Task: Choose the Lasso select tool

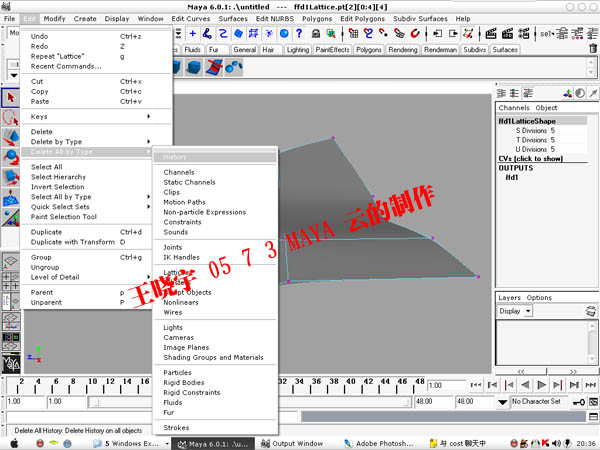Action: tap(11, 117)
